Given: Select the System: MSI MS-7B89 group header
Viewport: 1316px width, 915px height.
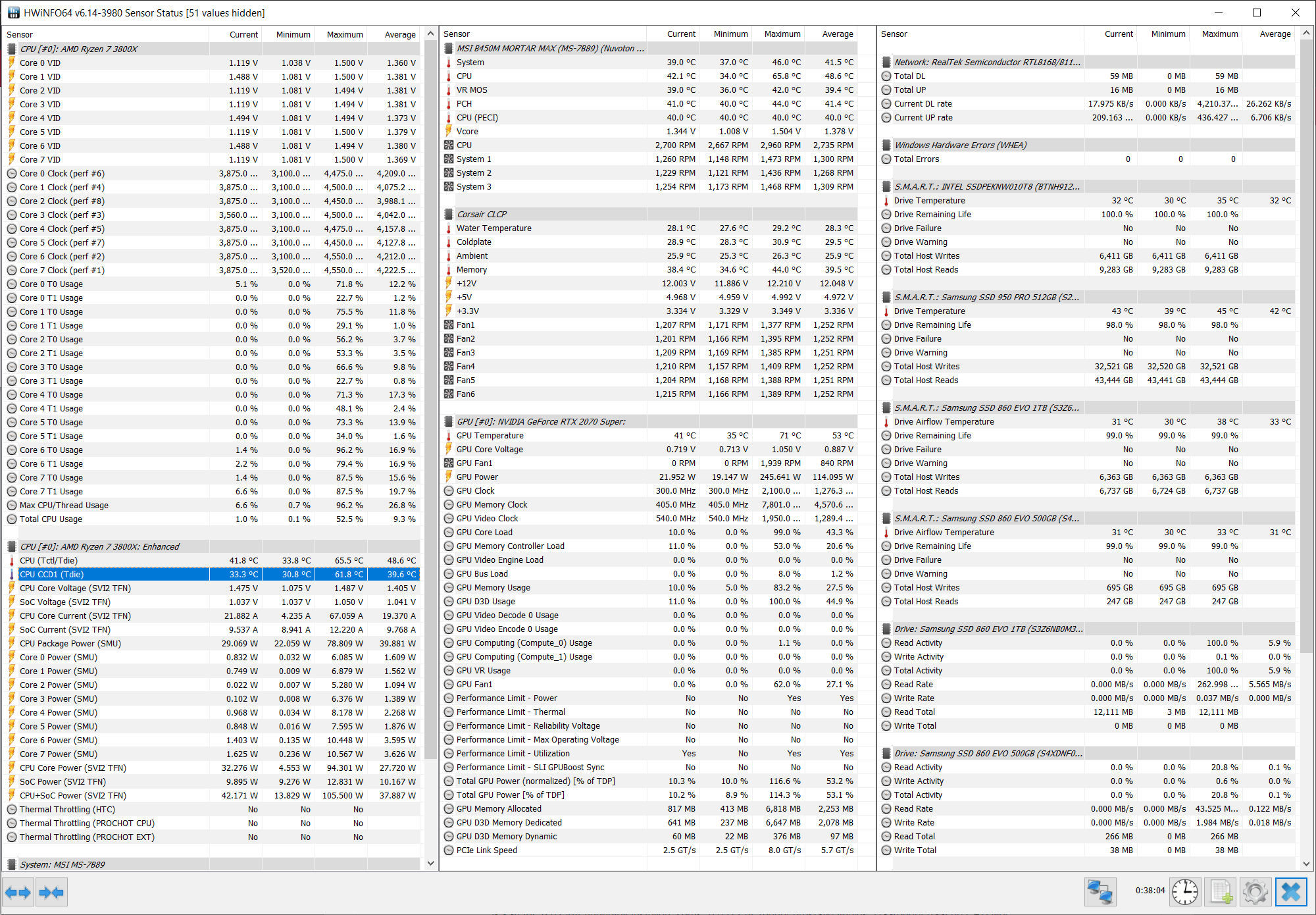Looking at the screenshot, I should [212, 864].
